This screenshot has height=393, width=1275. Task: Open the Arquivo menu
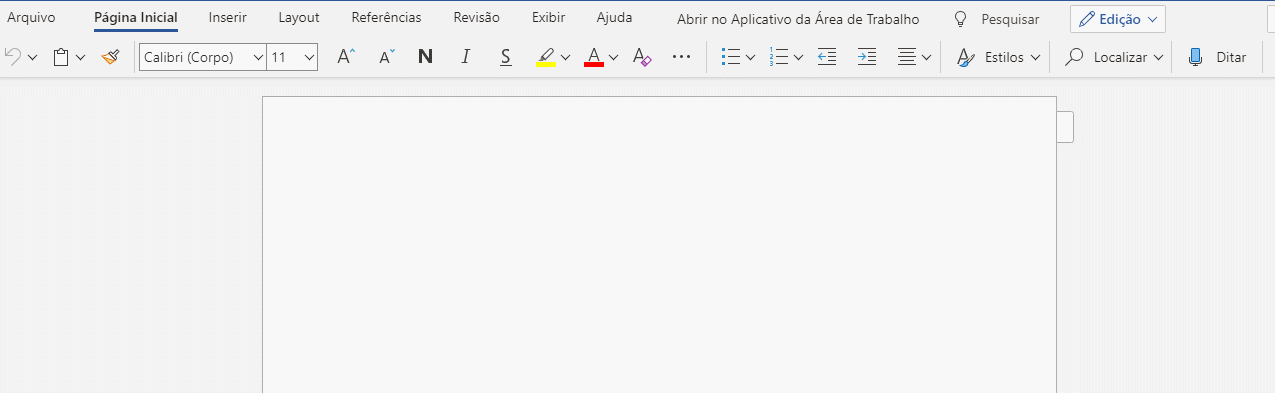[x=31, y=18]
